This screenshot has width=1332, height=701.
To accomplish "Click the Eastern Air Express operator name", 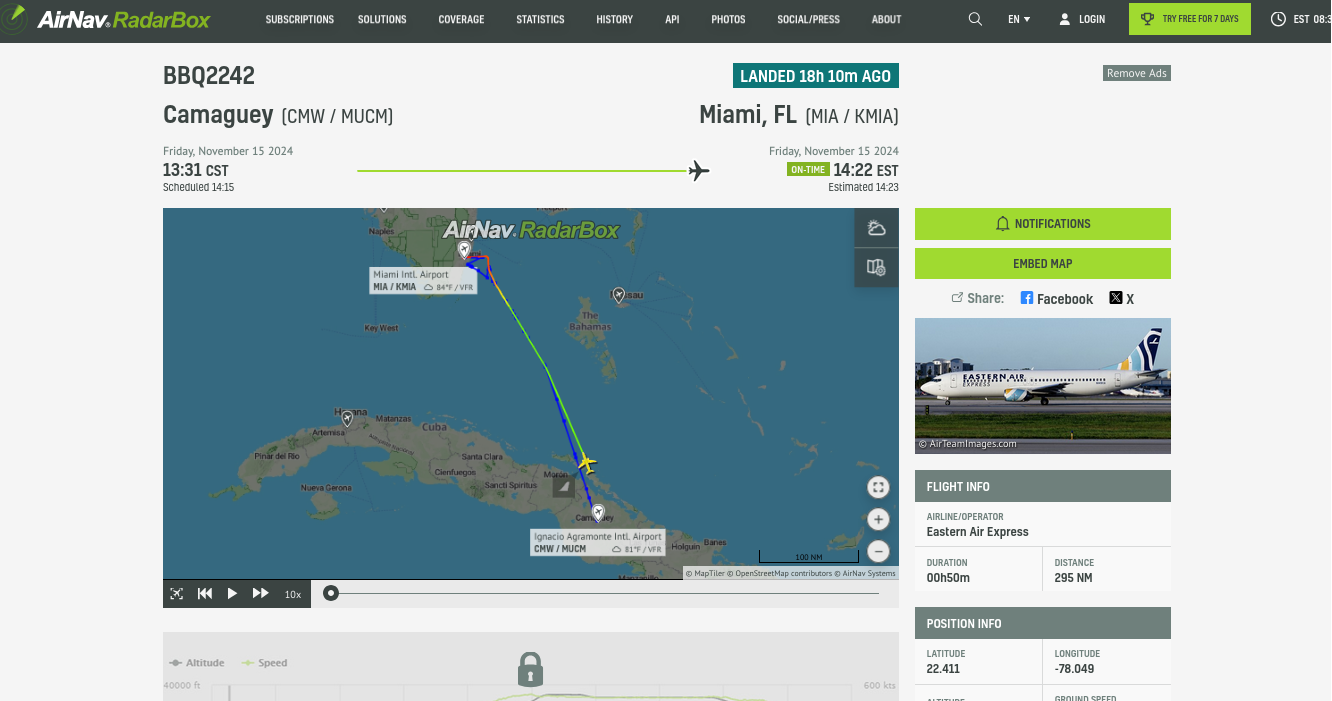I will (978, 532).
